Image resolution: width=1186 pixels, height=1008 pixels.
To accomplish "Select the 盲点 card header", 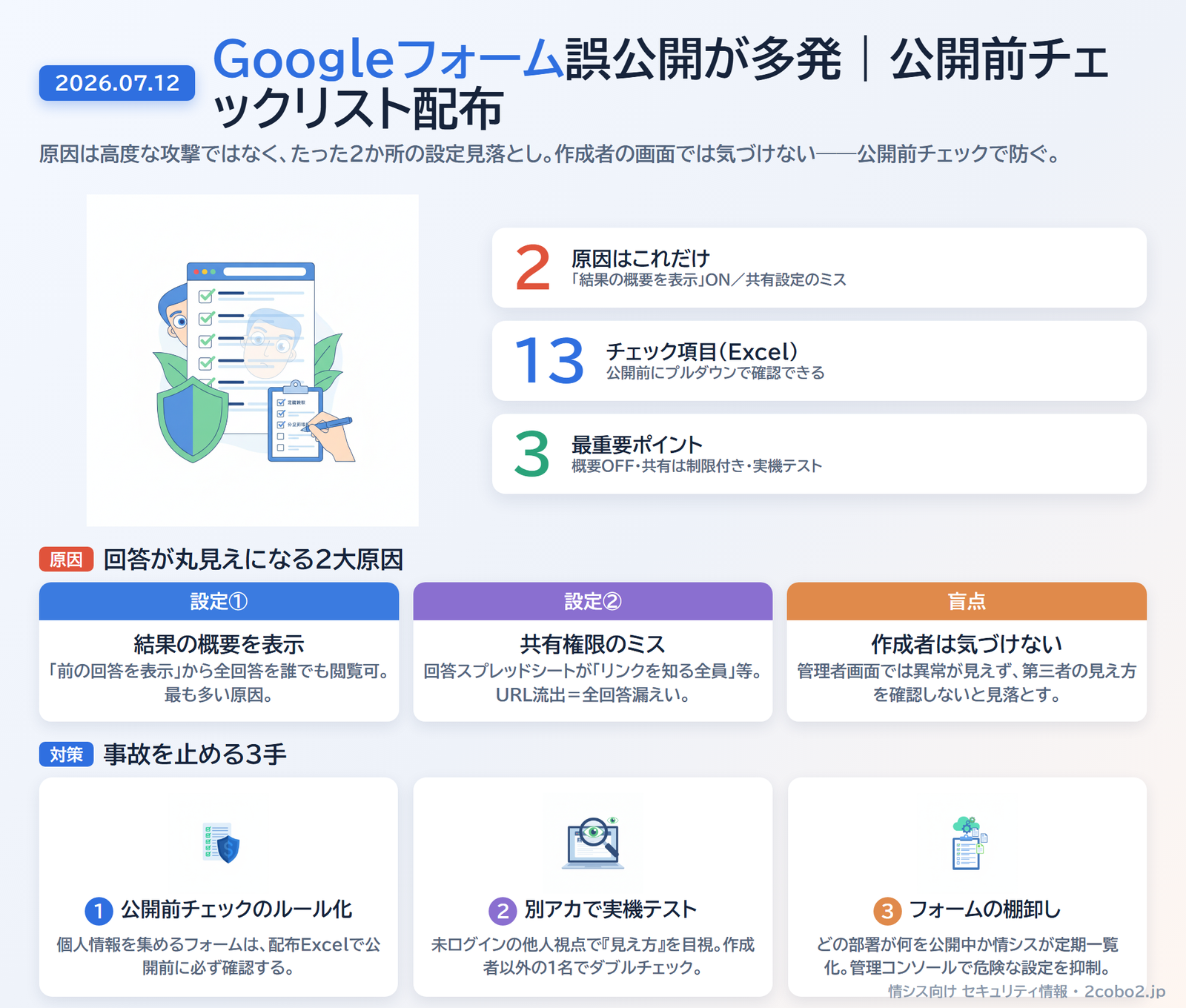I will point(967,601).
